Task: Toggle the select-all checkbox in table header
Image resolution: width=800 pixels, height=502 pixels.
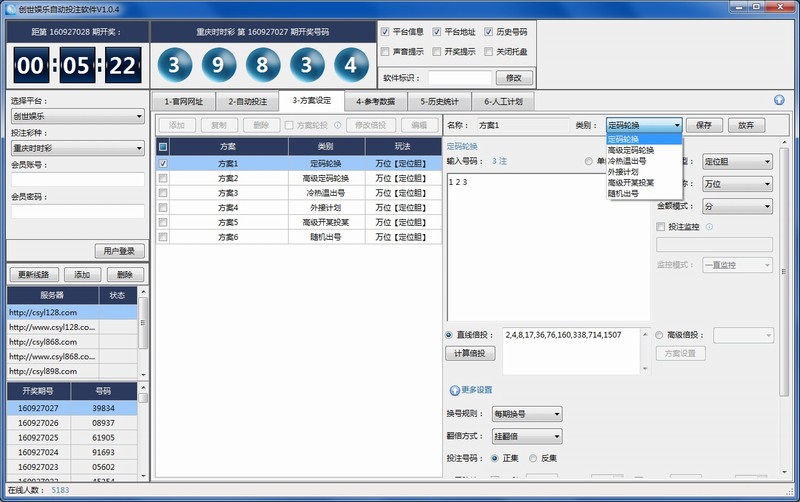Action: (x=163, y=146)
